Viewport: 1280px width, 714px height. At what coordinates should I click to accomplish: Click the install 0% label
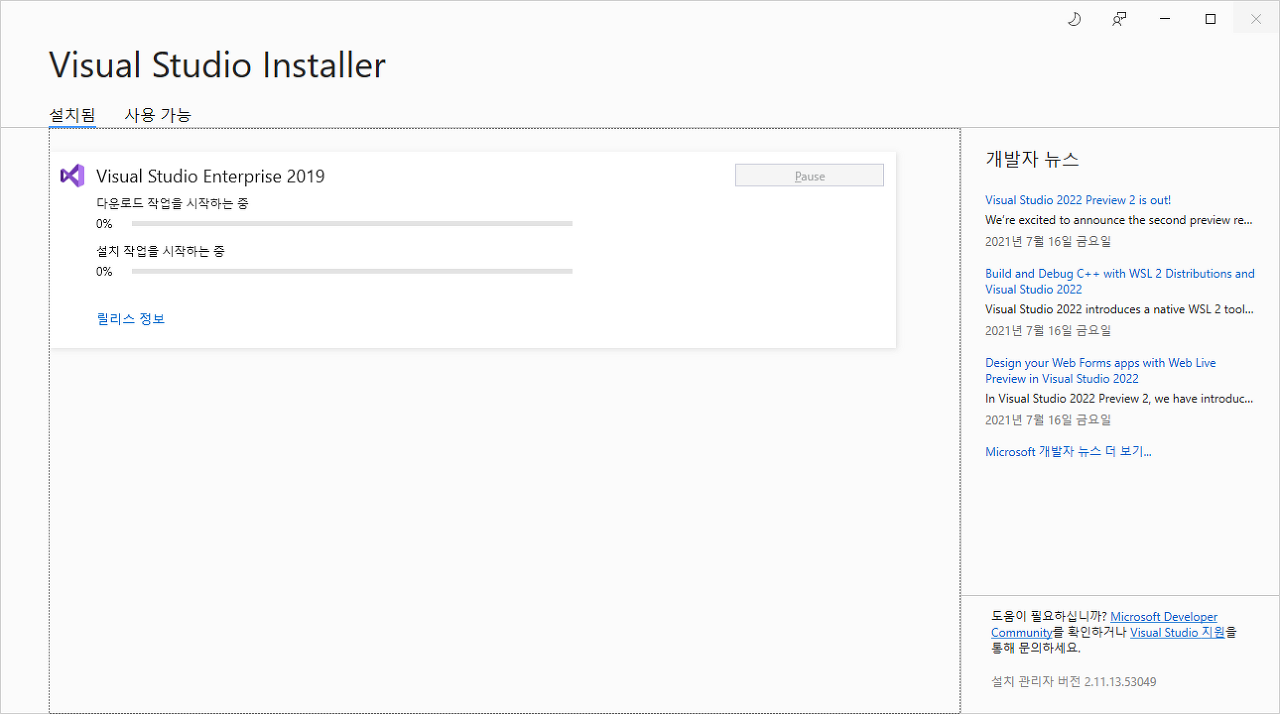click(x=104, y=272)
